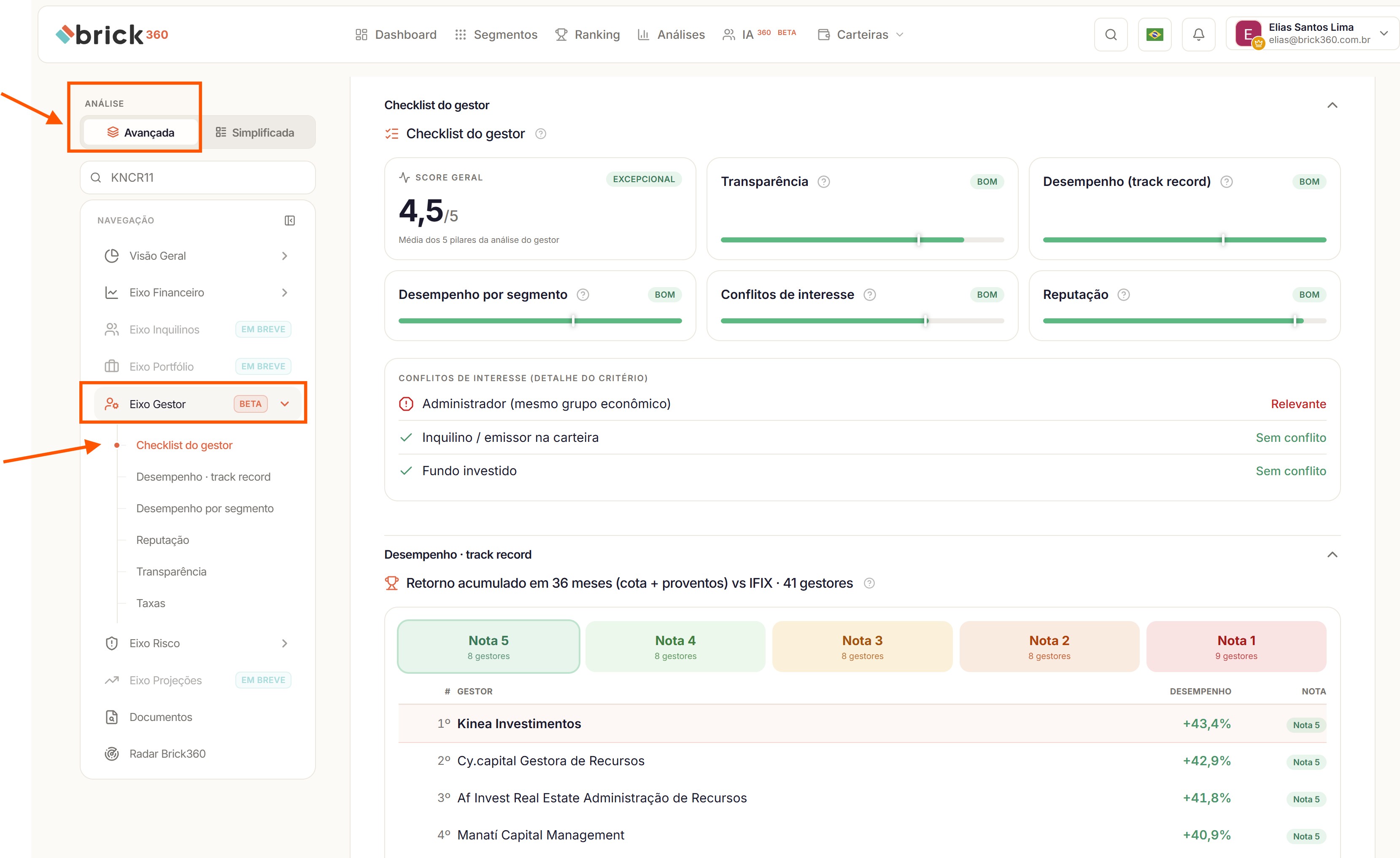Click the trophy icon by Retorno acumulado heading
Screen dimensions: 1400x858
click(x=391, y=583)
